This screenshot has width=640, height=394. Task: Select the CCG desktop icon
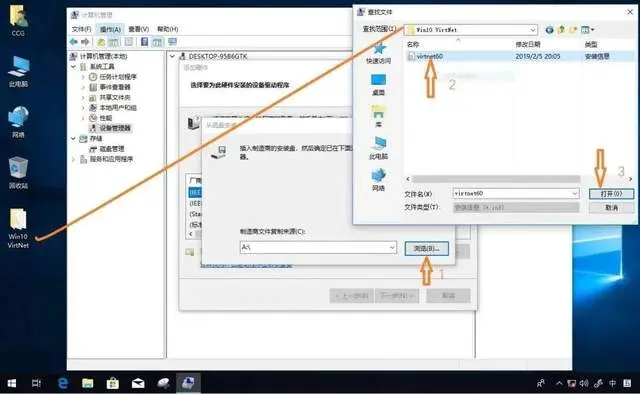[18, 21]
